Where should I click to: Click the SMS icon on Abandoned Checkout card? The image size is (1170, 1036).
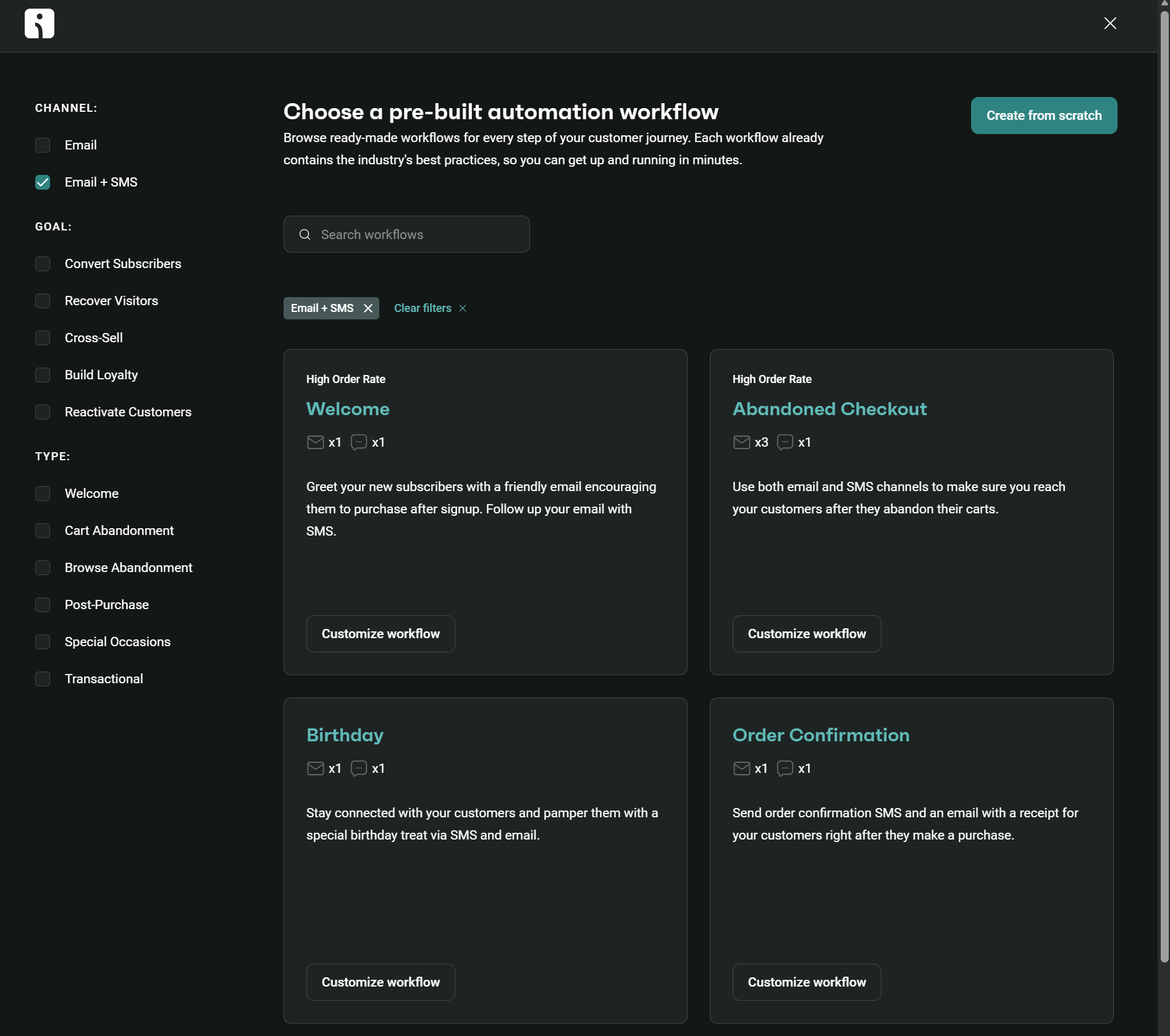coord(785,442)
